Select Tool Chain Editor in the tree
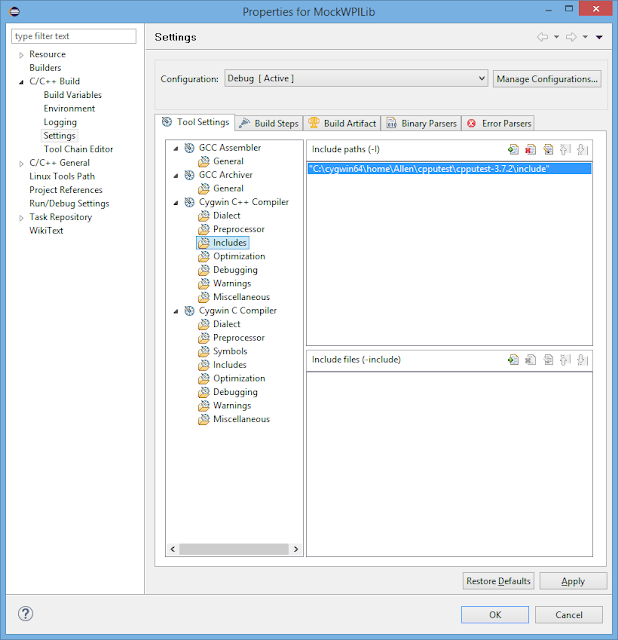Image resolution: width=618 pixels, height=640 pixels. coord(78,149)
